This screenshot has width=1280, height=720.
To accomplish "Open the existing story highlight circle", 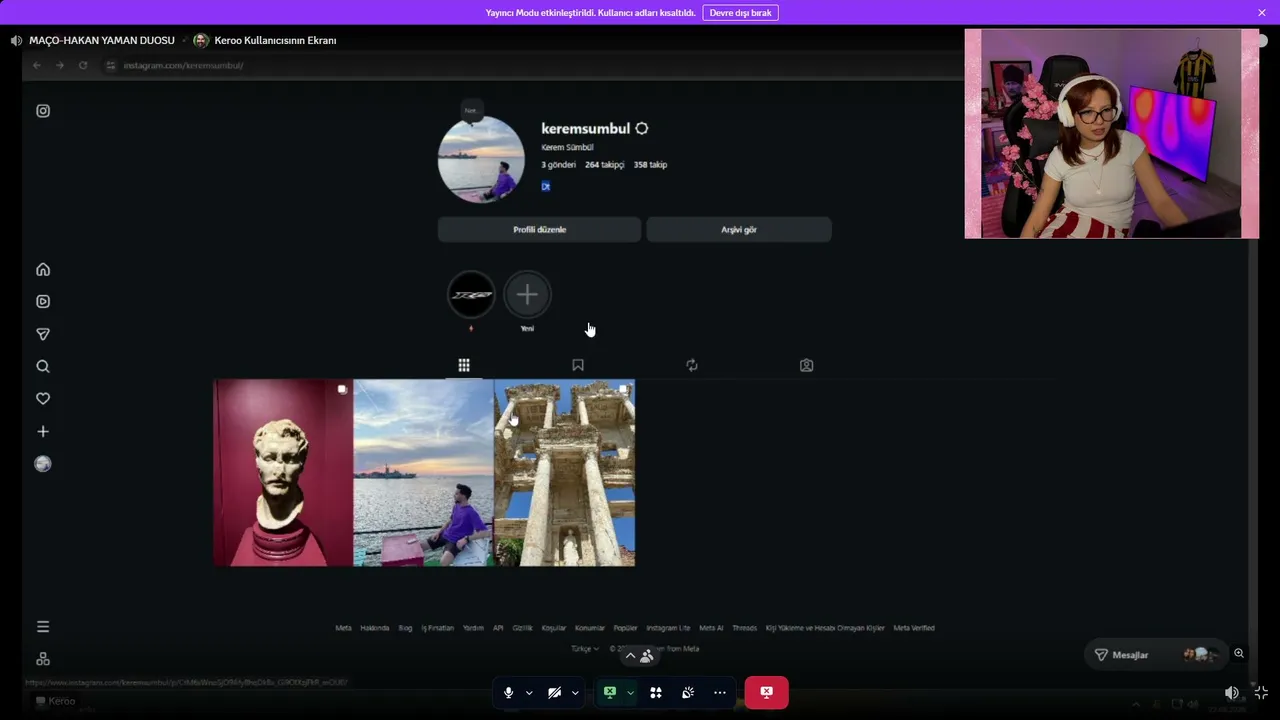I will click(471, 295).
